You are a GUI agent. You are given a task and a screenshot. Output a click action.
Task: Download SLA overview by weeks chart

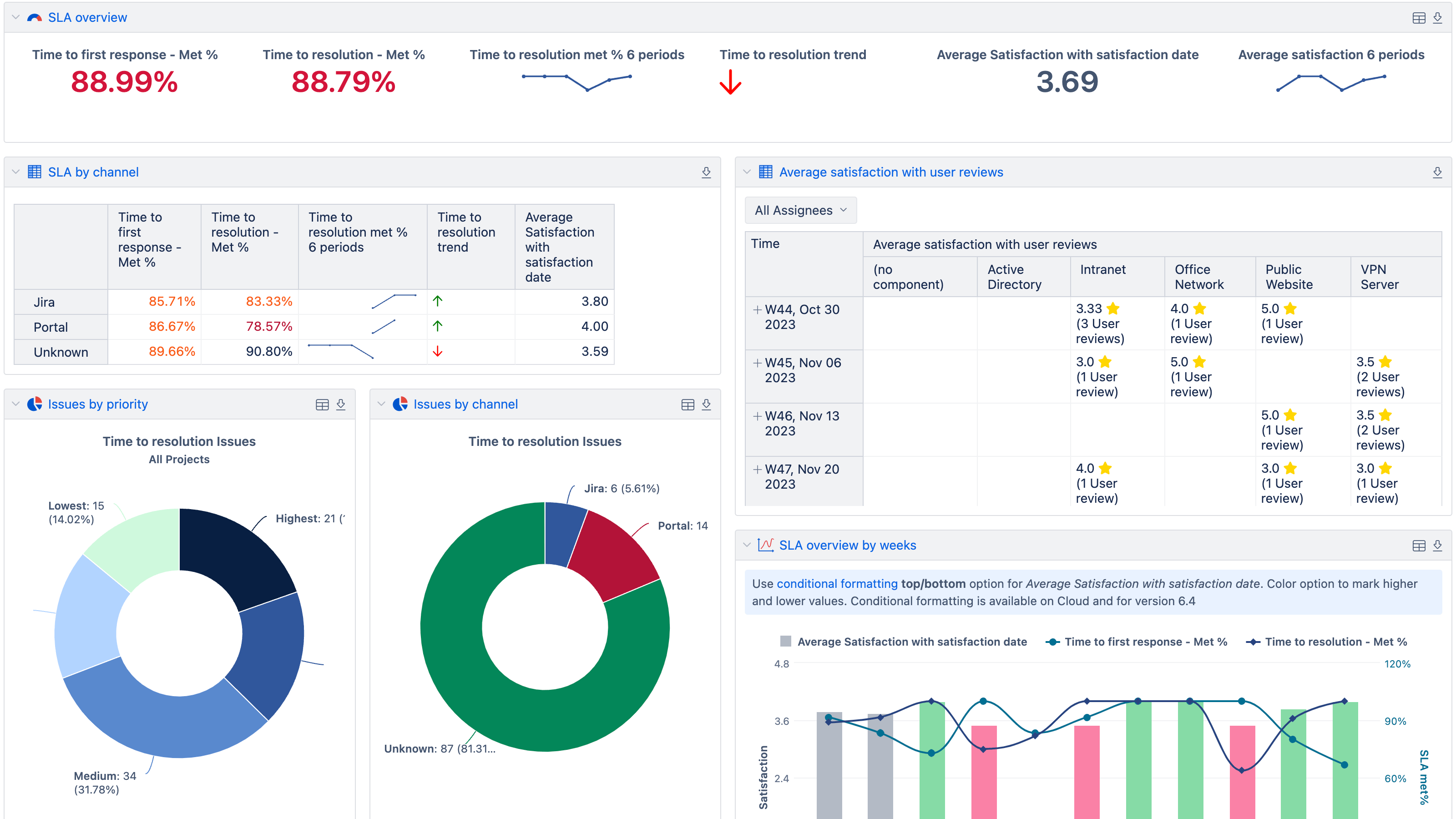click(x=1437, y=546)
